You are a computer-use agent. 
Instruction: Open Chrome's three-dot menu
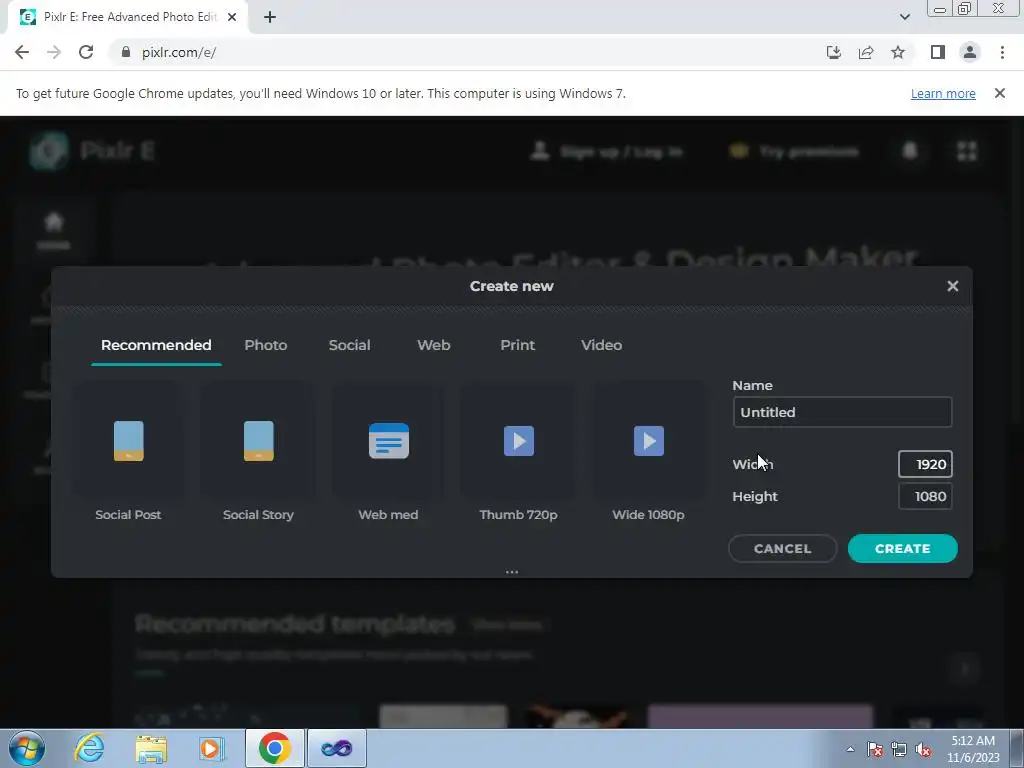[1002, 52]
